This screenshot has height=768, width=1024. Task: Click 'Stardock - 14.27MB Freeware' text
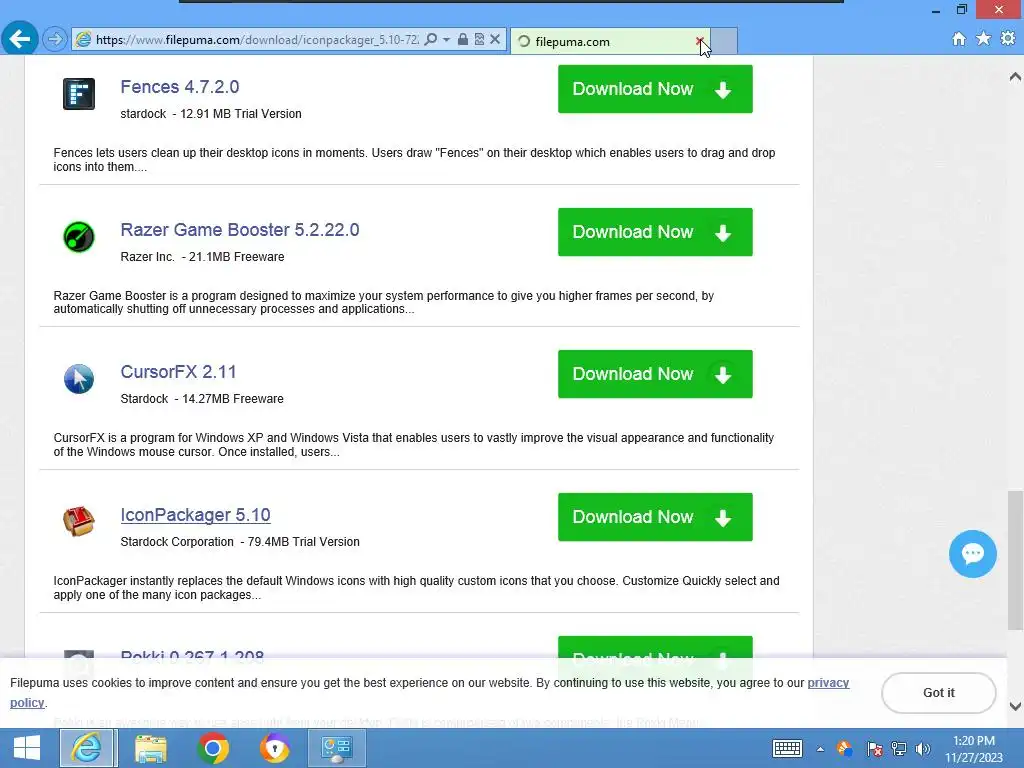point(202,399)
